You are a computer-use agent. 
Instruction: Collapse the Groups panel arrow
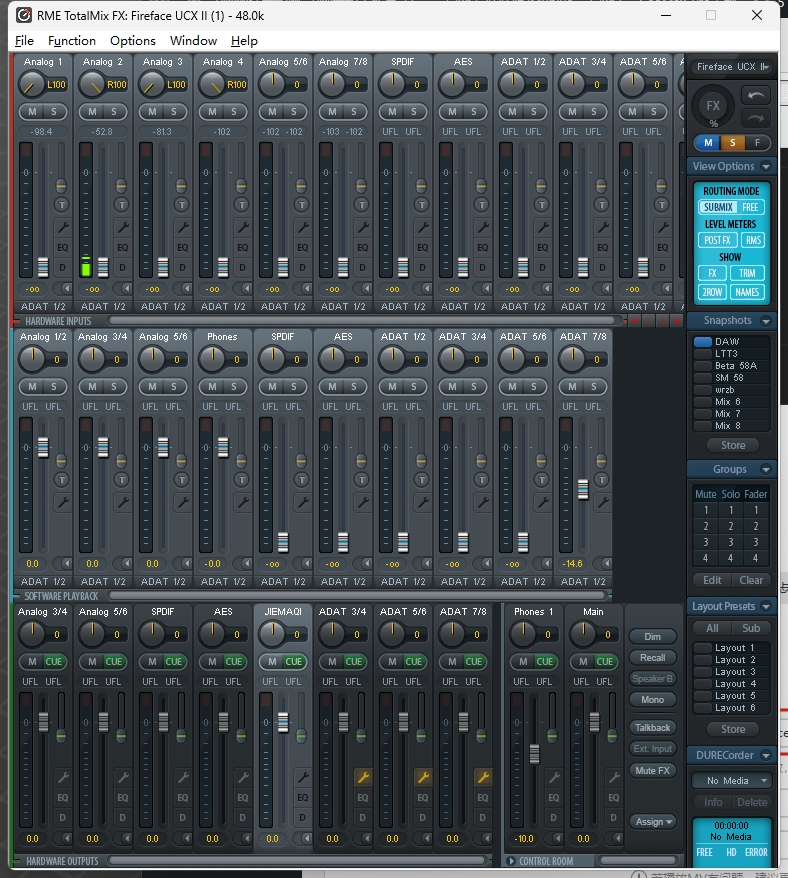tap(766, 469)
